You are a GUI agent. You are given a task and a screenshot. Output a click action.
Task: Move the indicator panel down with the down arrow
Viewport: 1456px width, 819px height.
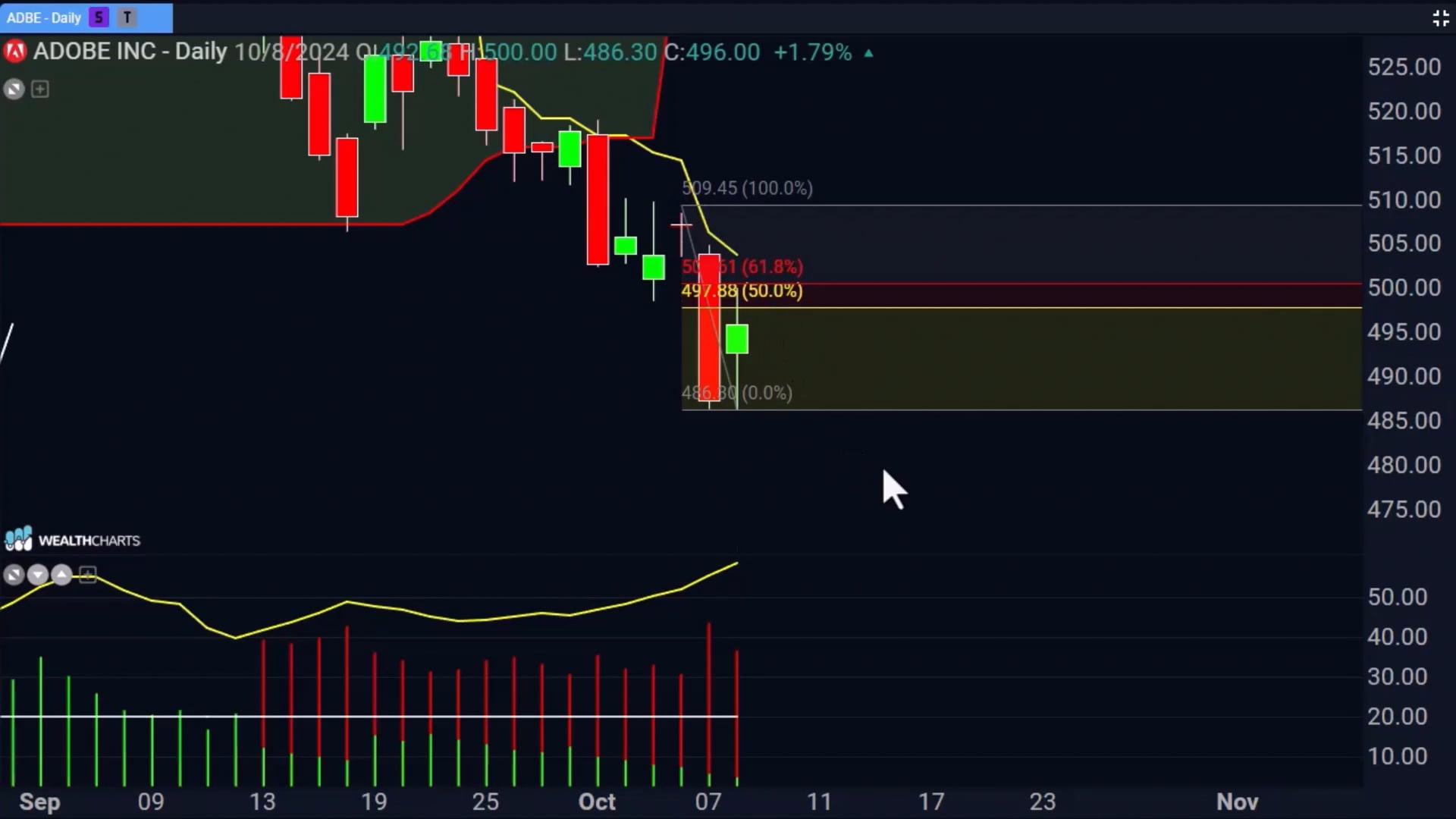(38, 575)
